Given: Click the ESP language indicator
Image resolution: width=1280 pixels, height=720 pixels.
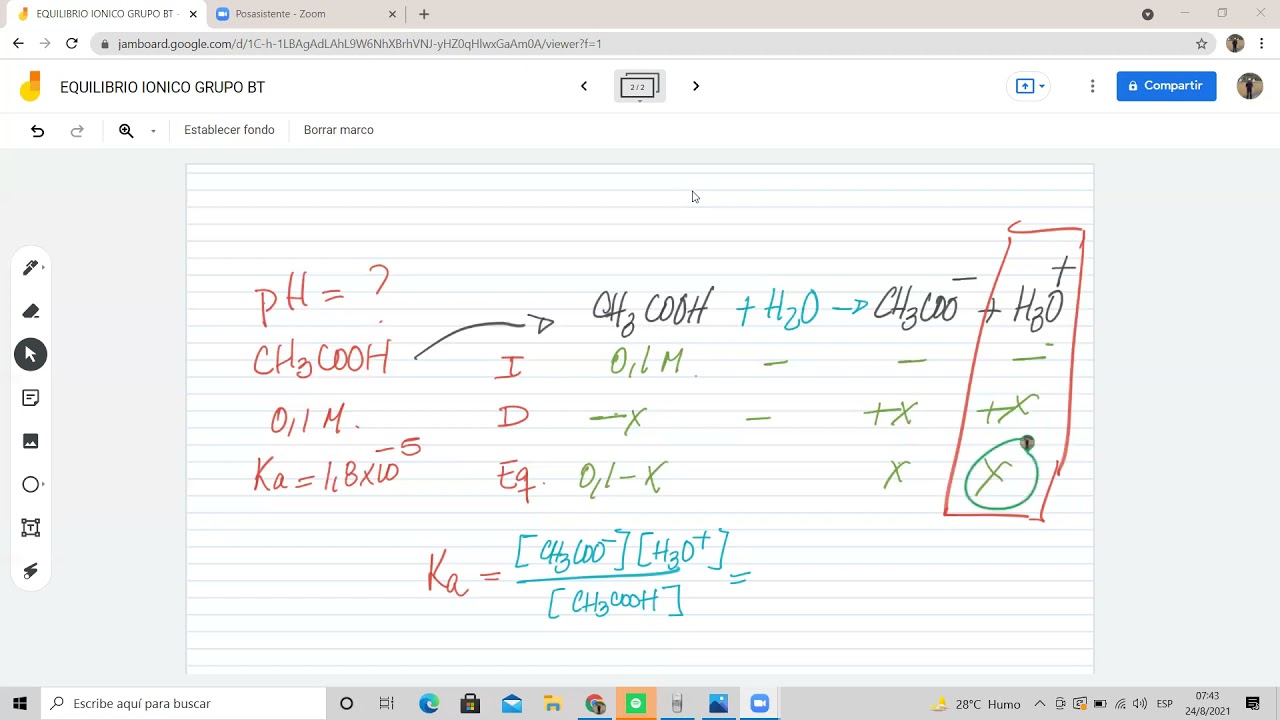Looking at the screenshot, I should [1165, 704].
